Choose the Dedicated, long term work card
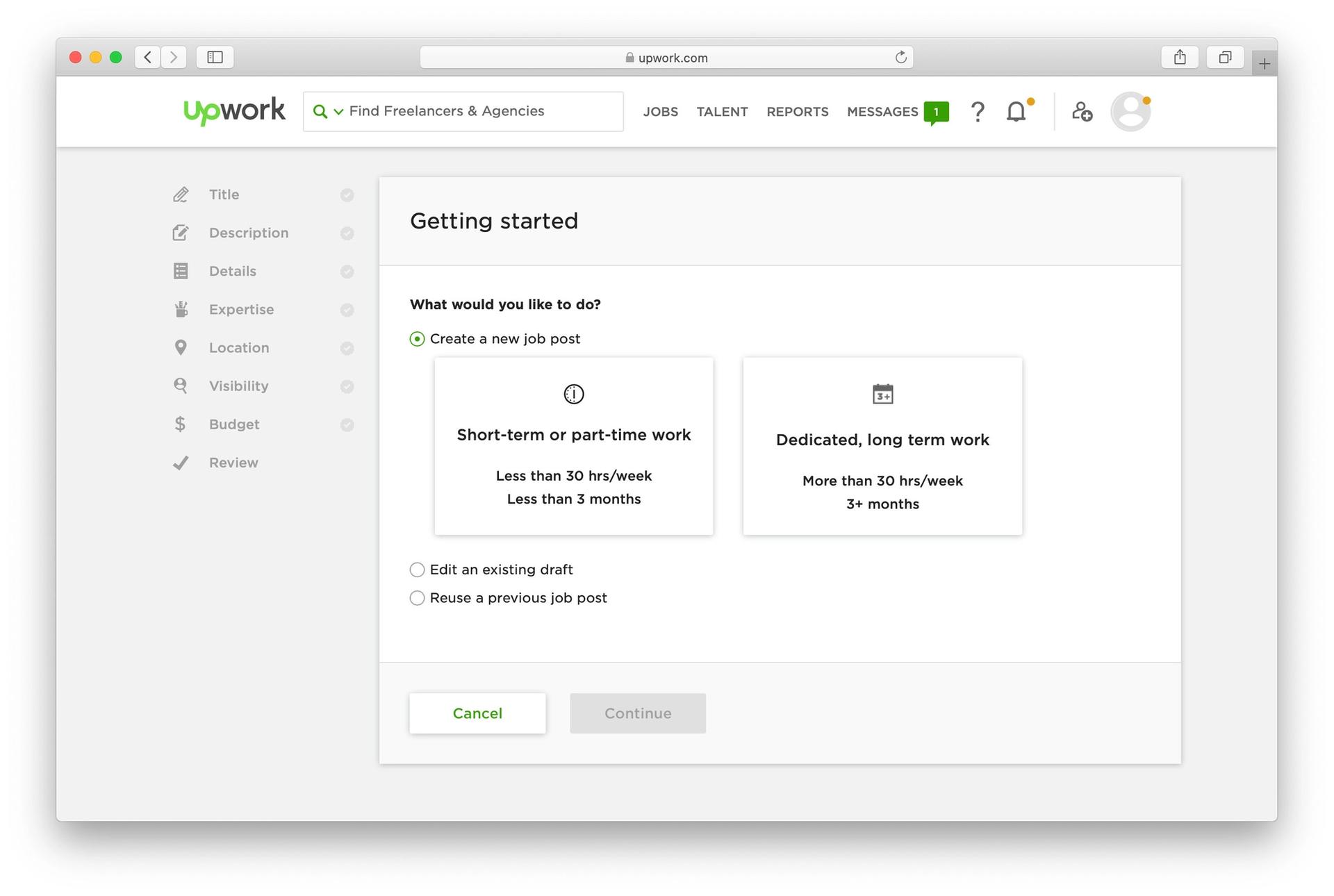Viewport: 1334px width, 896px height. point(882,446)
